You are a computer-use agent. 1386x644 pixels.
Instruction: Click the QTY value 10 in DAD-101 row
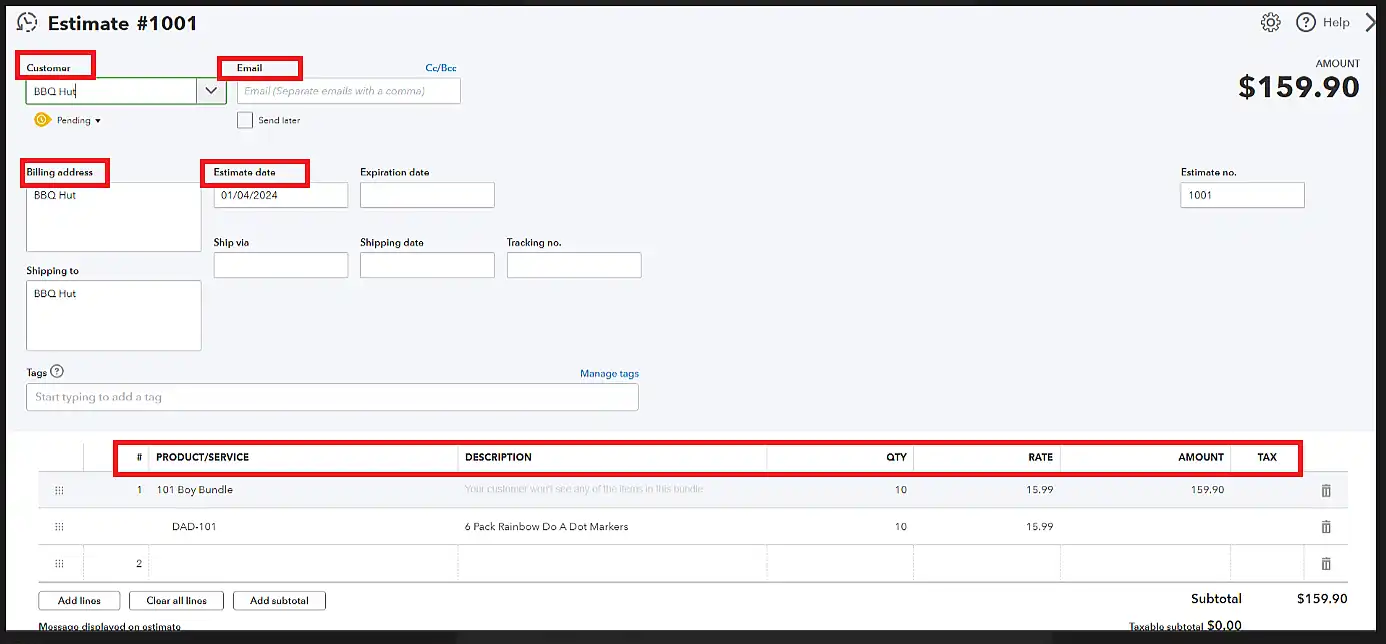pyautogui.click(x=901, y=527)
